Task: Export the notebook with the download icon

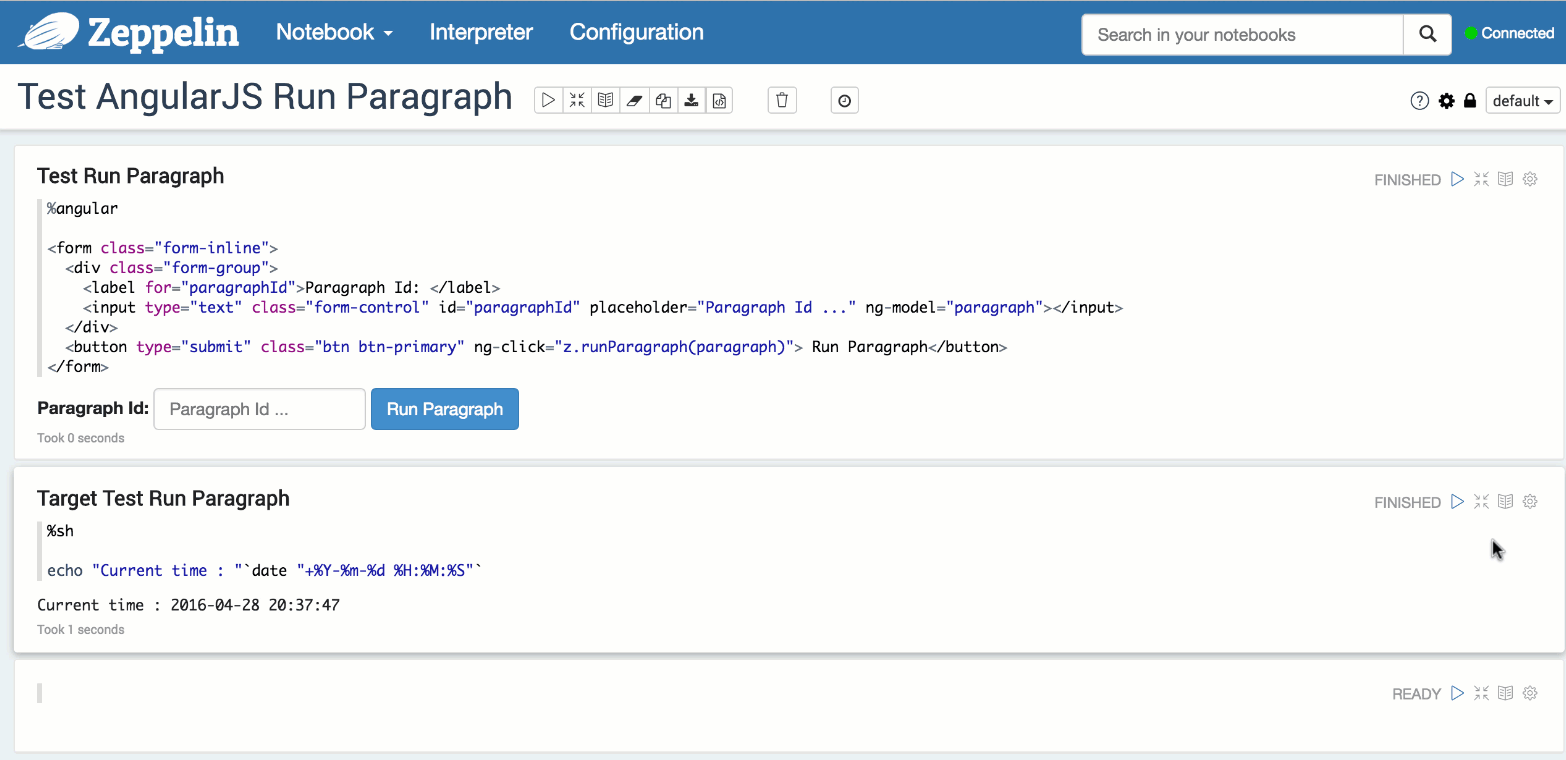Action: [690, 100]
